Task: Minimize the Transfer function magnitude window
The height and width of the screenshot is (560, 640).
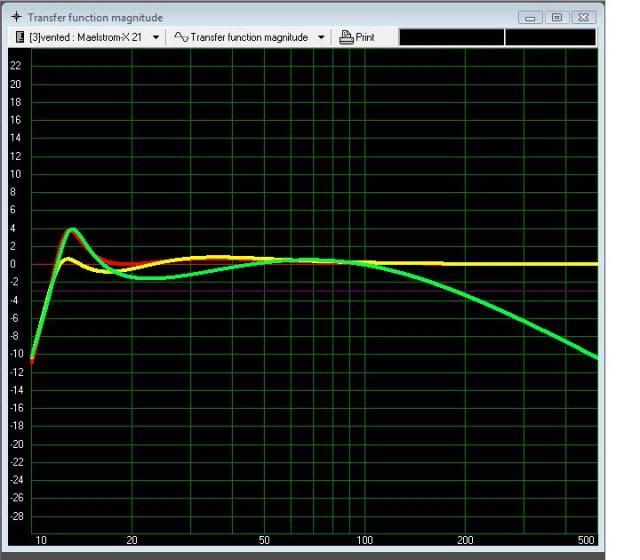Action: click(x=530, y=18)
